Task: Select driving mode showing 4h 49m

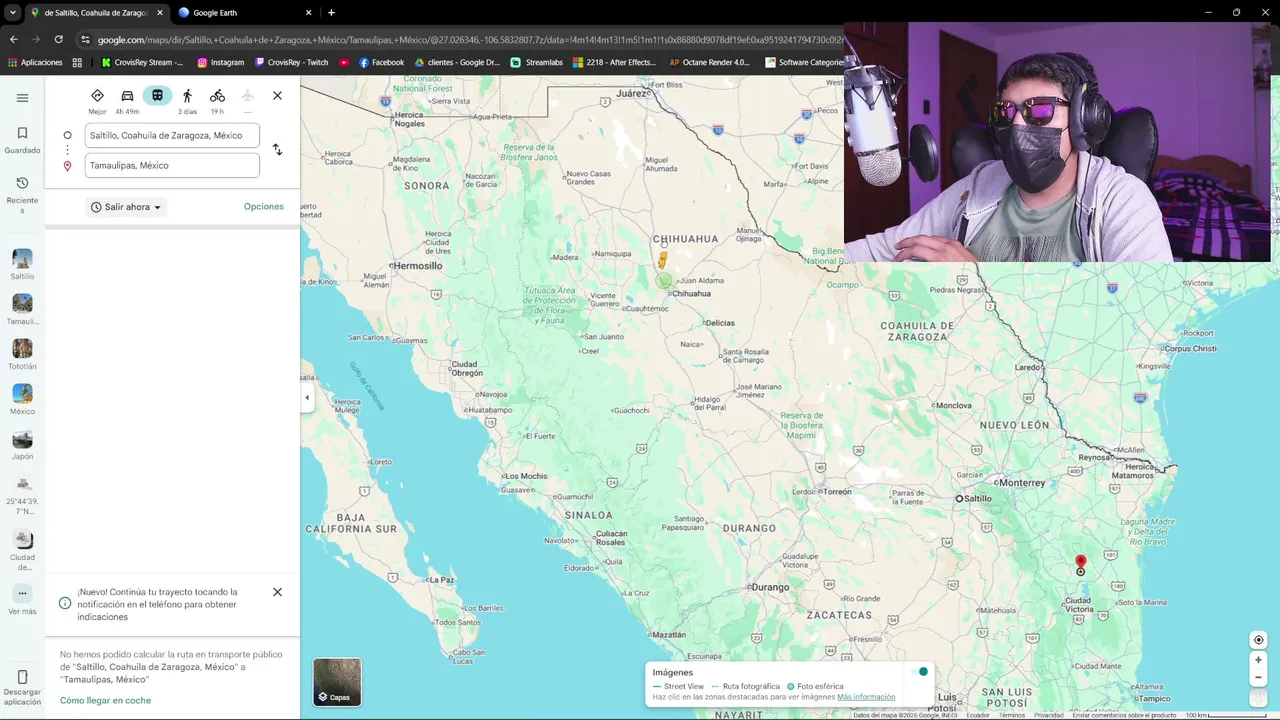Action: click(127, 101)
